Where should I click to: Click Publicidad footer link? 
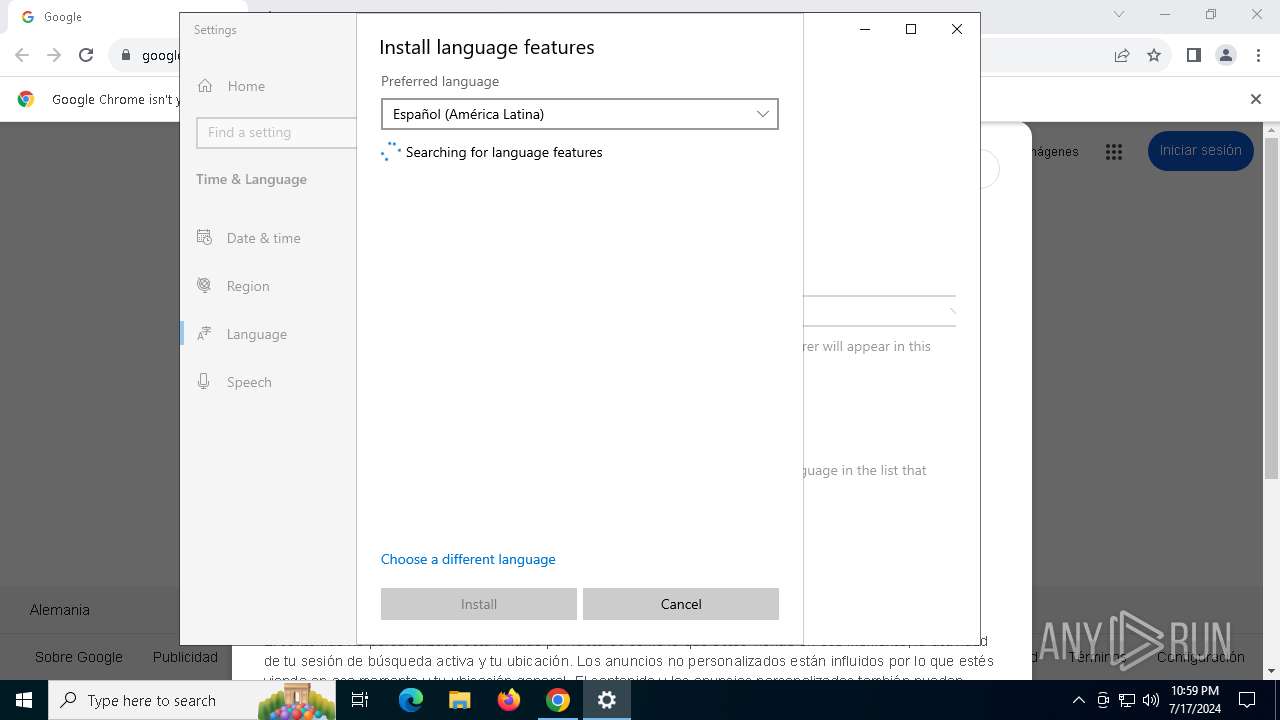coord(185,657)
